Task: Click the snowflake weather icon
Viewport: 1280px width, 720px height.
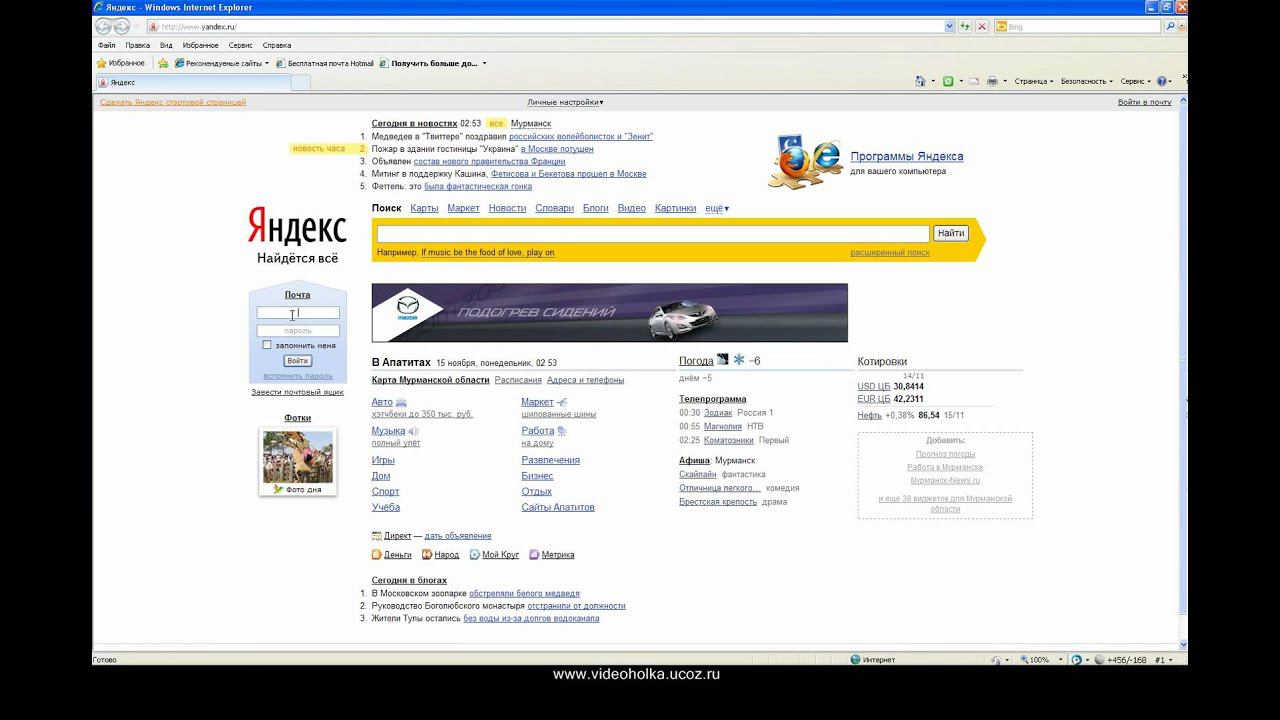Action: pyautogui.click(x=739, y=360)
